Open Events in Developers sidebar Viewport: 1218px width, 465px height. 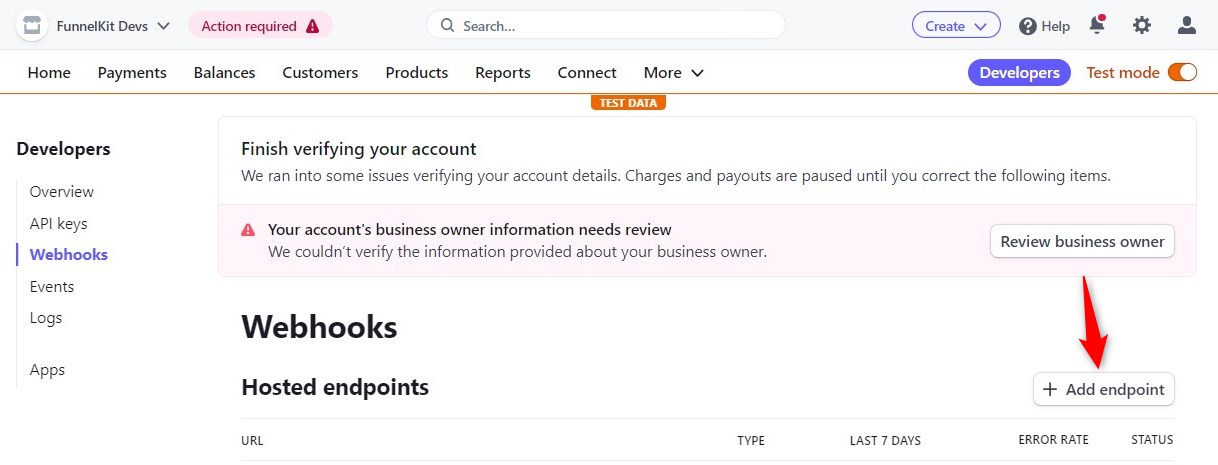tap(52, 286)
